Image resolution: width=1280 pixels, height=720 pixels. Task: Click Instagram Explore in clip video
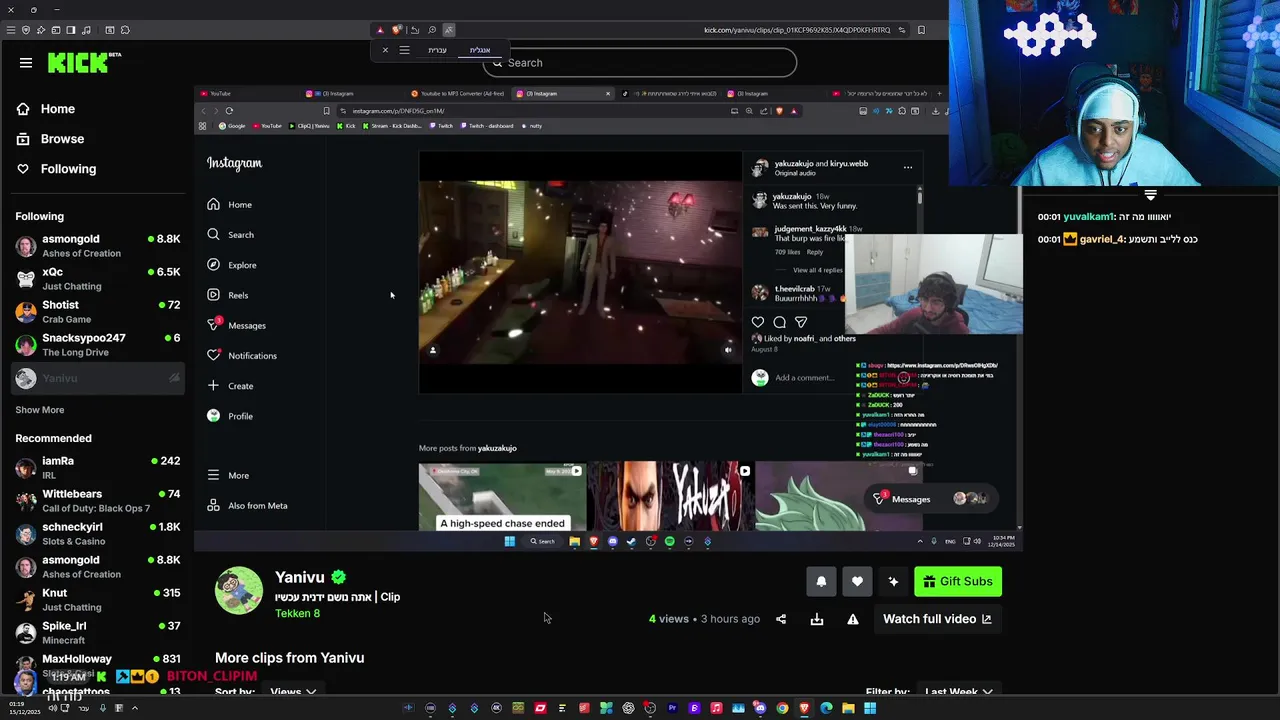tap(232, 265)
